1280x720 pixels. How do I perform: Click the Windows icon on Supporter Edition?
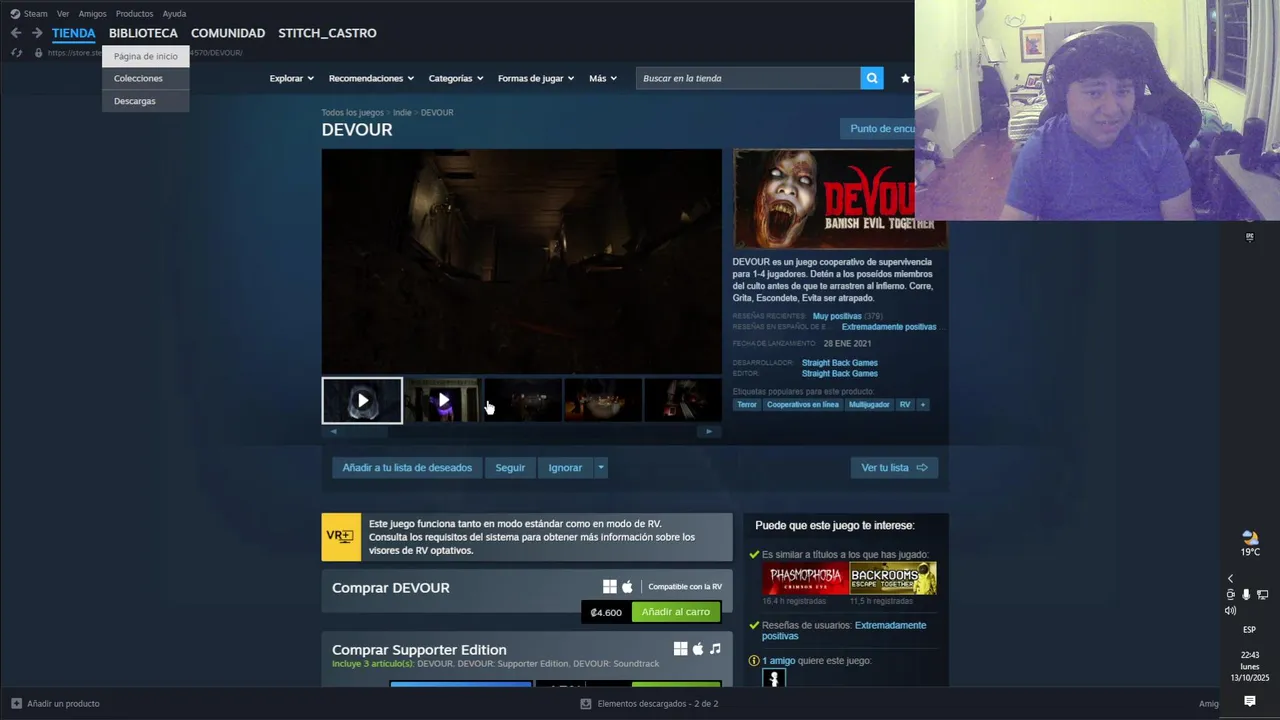click(x=680, y=649)
